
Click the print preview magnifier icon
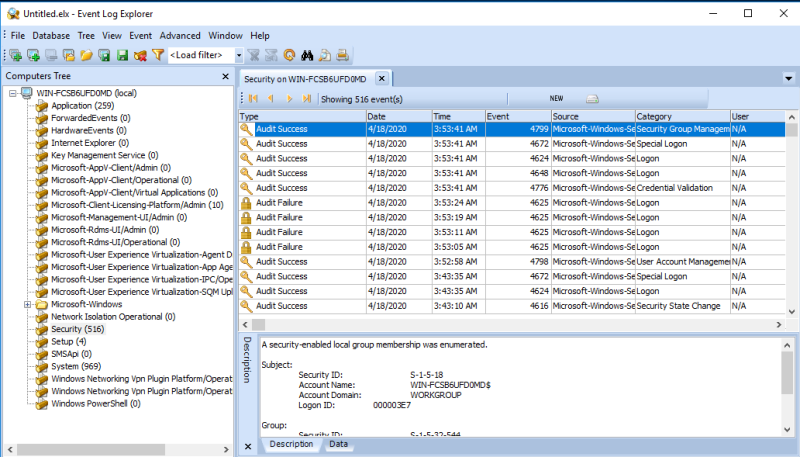click(324, 55)
